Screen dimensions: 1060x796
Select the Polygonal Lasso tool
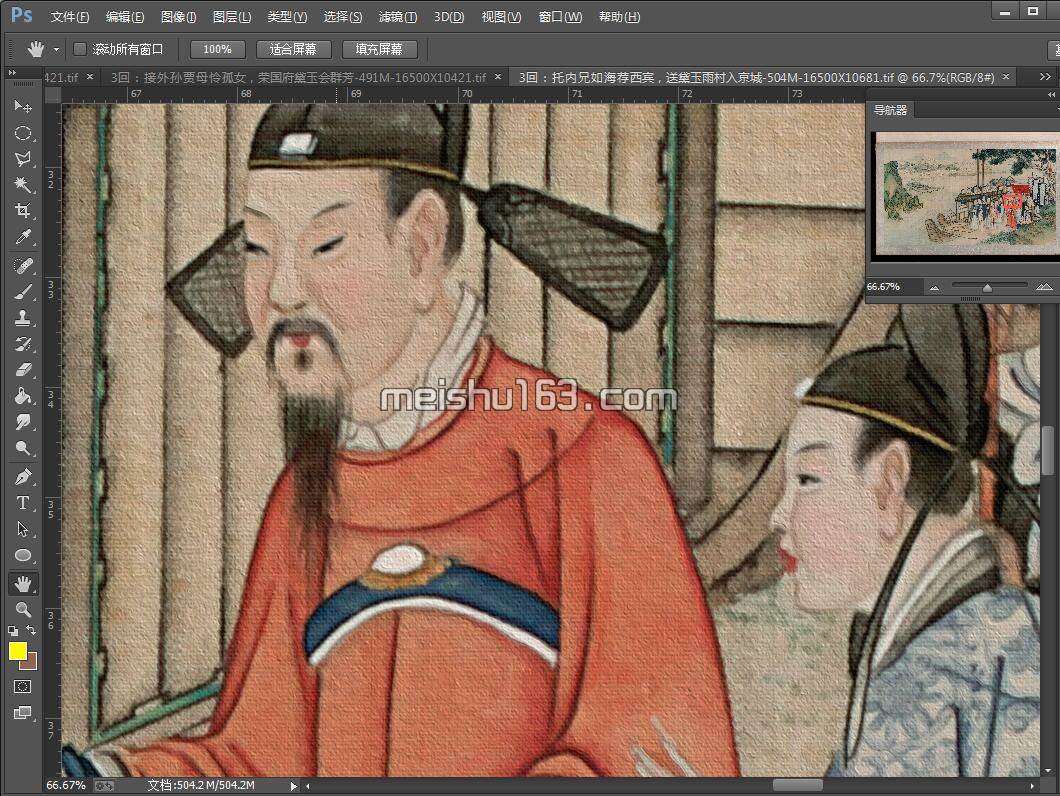[22, 159]
